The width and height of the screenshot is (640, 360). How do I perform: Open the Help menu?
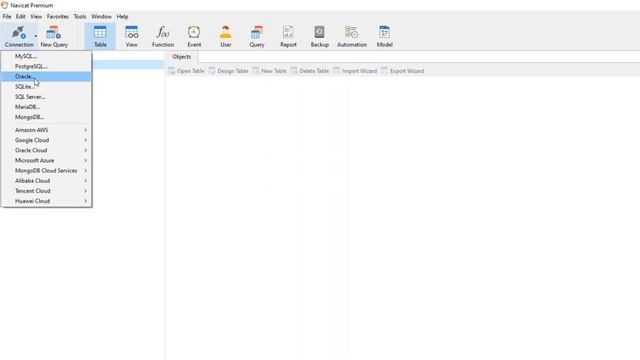click(x=122, y=16)
